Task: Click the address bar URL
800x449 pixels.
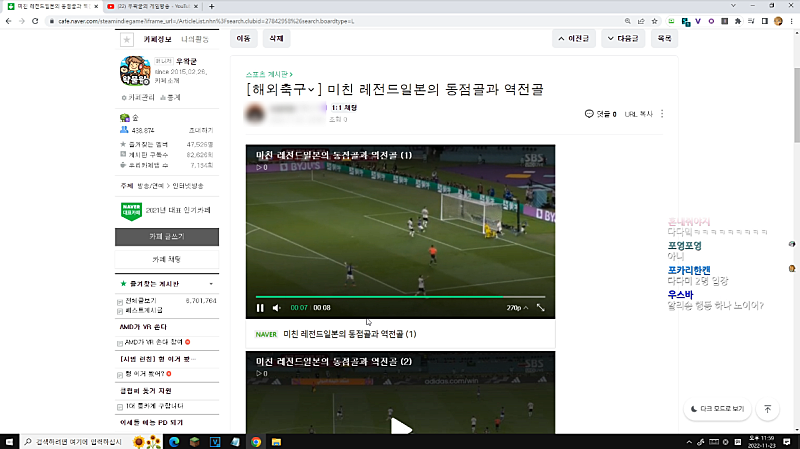Action: point(206,21)
